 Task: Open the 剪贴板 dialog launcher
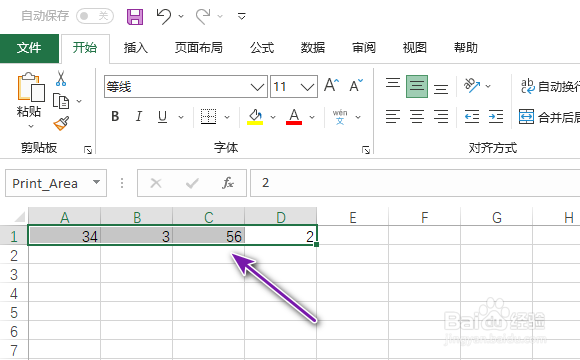88,150
